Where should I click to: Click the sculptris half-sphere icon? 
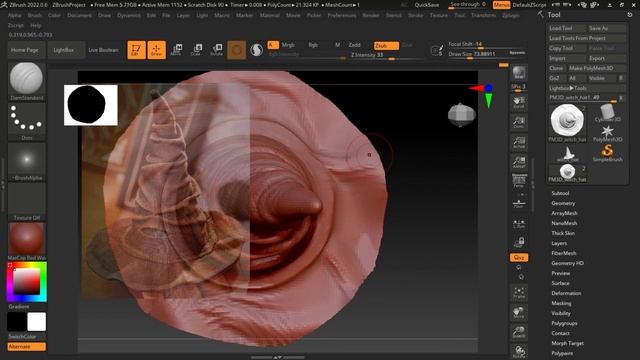[256, 50]
